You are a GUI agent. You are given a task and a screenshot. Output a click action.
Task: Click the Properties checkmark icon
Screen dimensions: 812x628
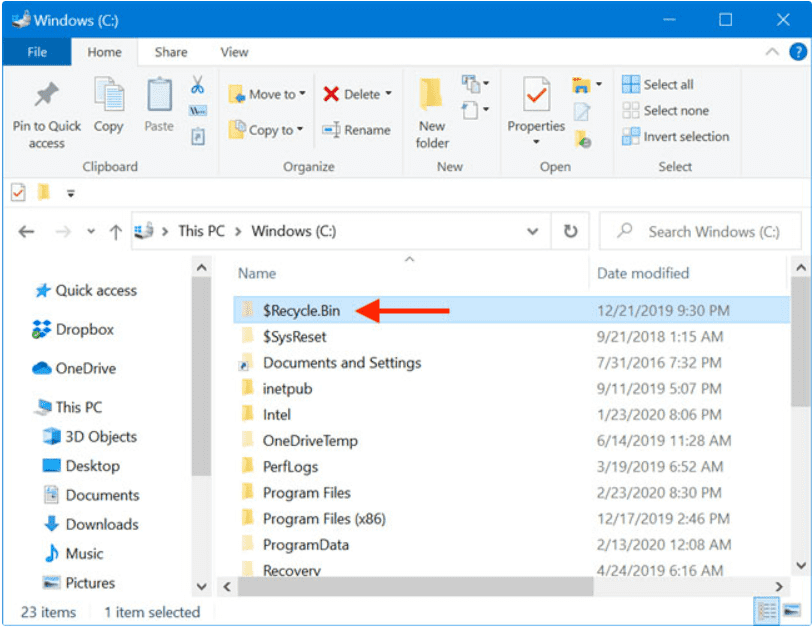pos(536,94)
